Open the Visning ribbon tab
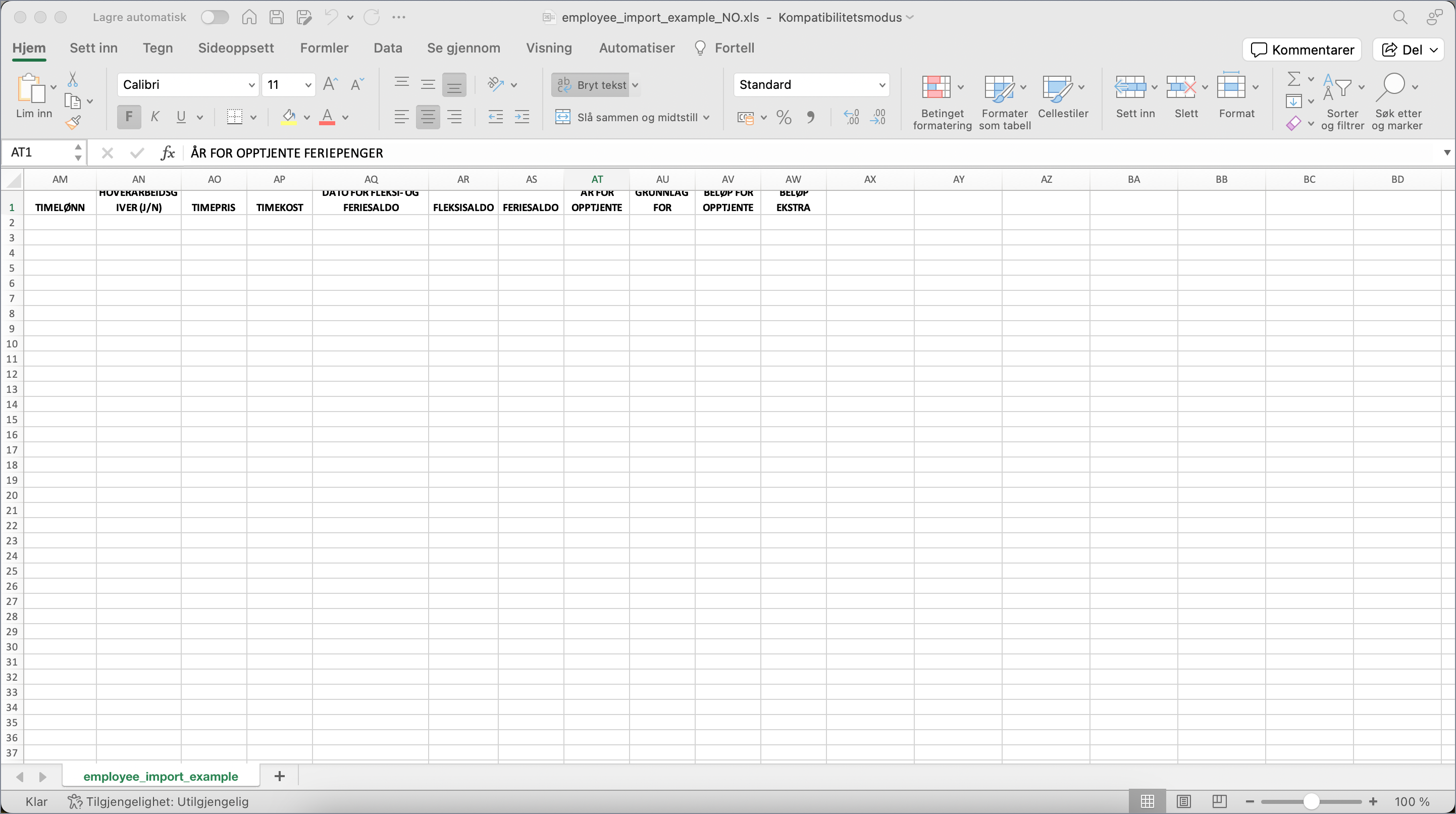The width and height of the screenshot is (1456, 814). [549, 48]
